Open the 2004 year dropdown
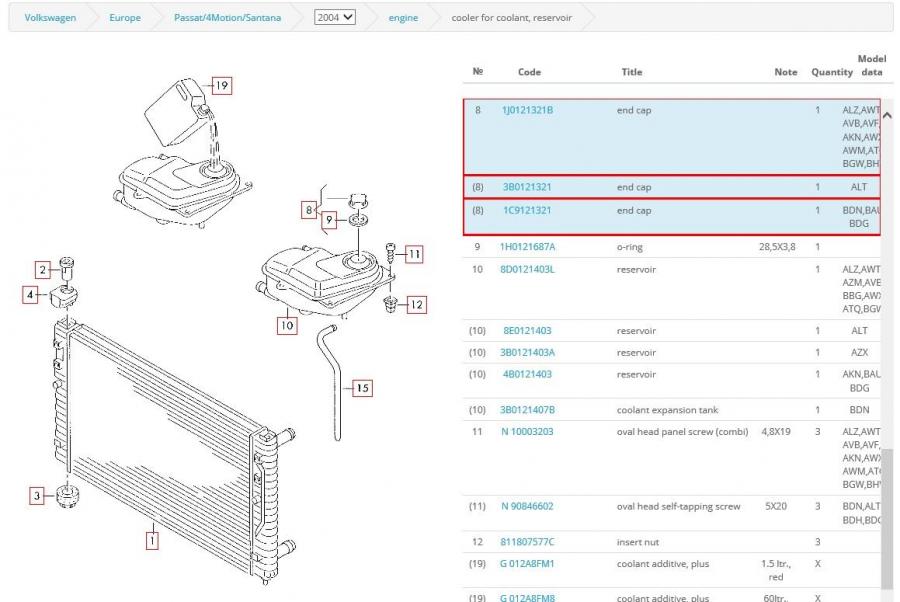 (x=334, y=18)
